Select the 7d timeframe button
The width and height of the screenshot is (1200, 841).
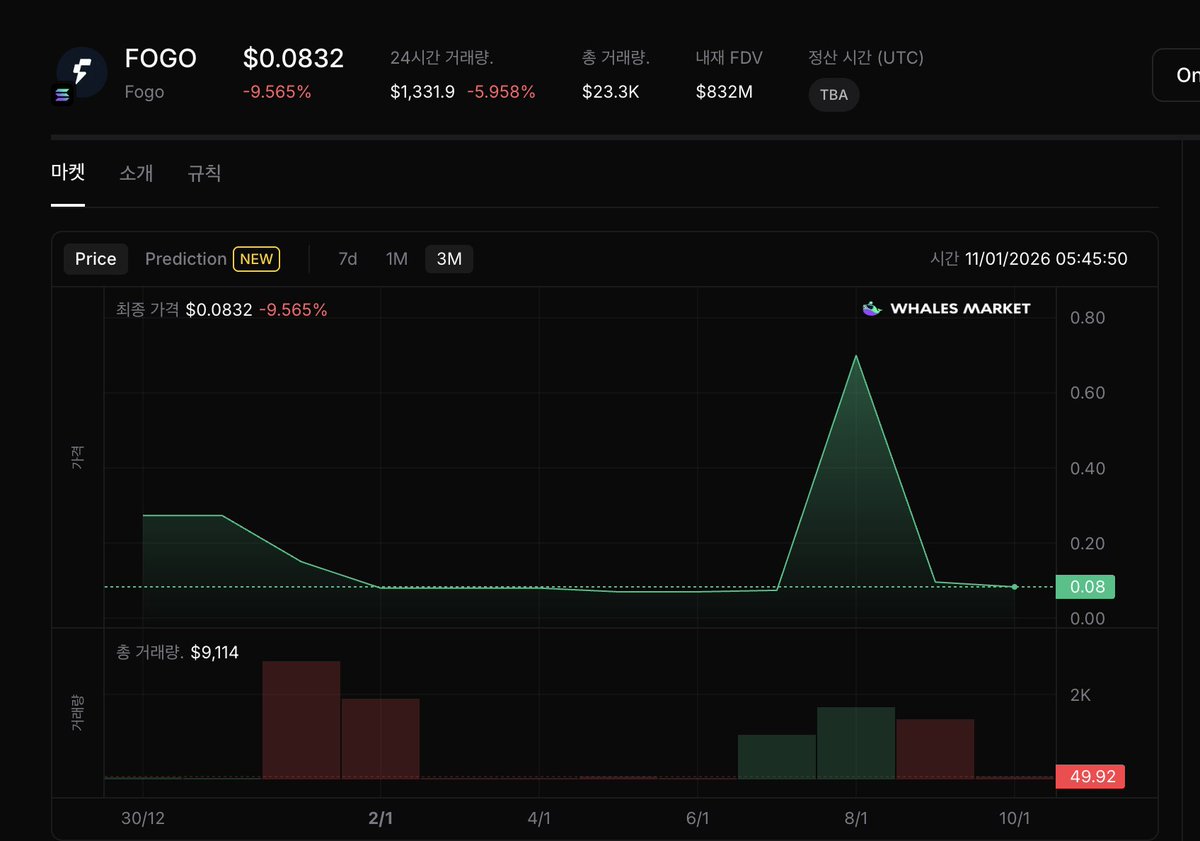pyautogui.click(x=347, y=258)
